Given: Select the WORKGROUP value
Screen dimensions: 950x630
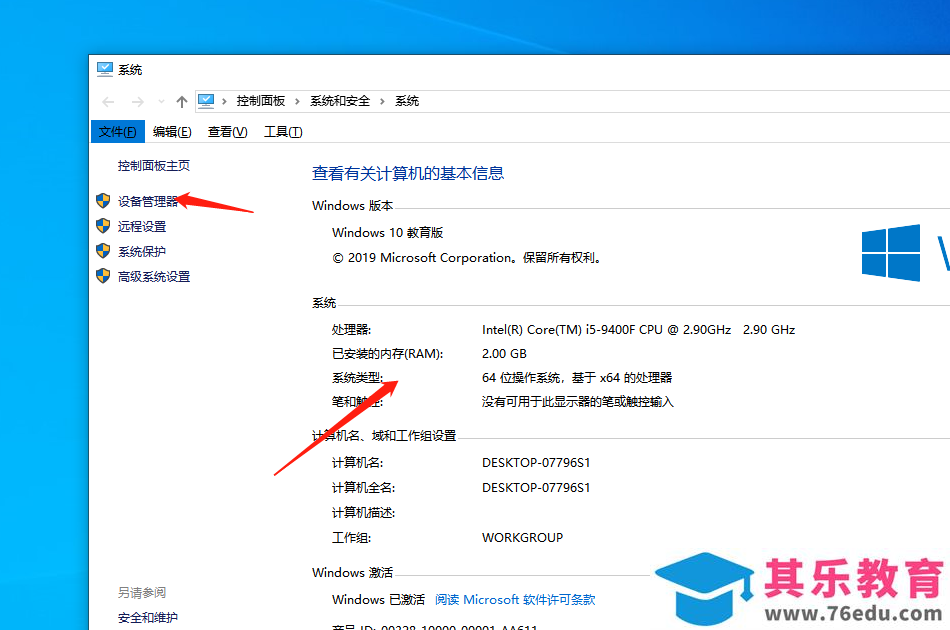Looking at the screenshot, I should [x=522, y=537].
